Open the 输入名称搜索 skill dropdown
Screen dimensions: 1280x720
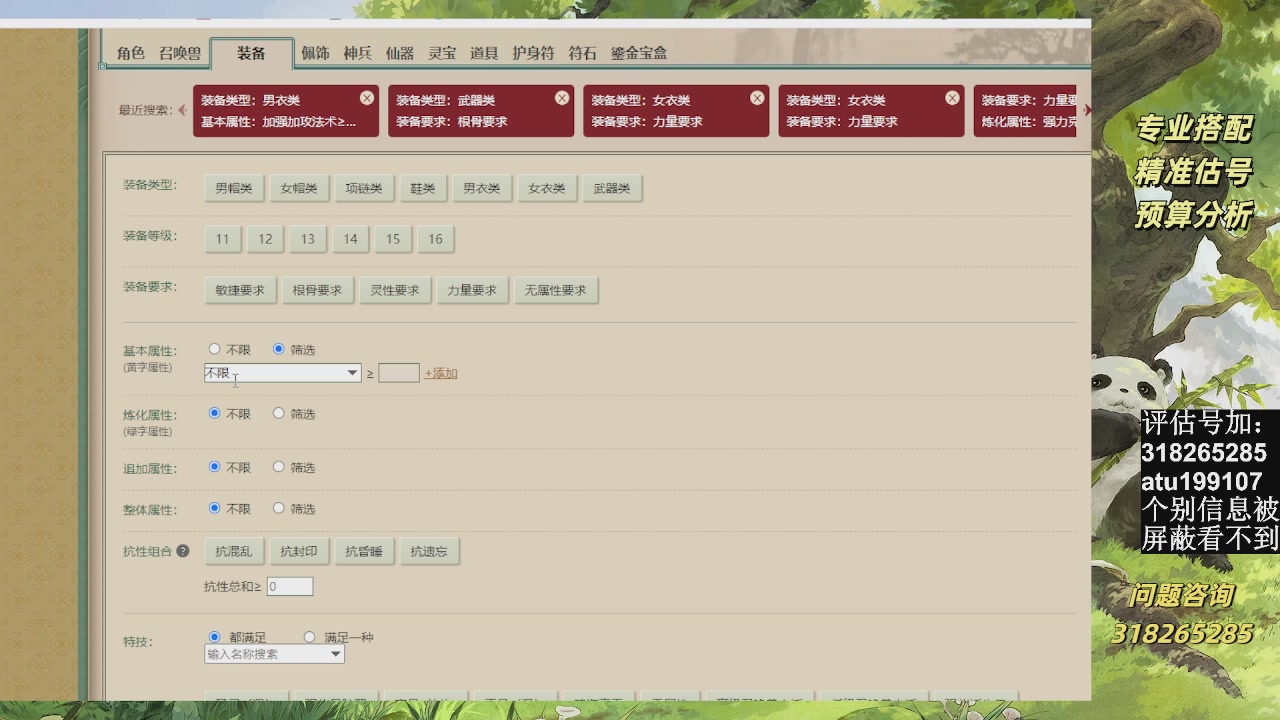pyautogui.click(x=273, y=654)
